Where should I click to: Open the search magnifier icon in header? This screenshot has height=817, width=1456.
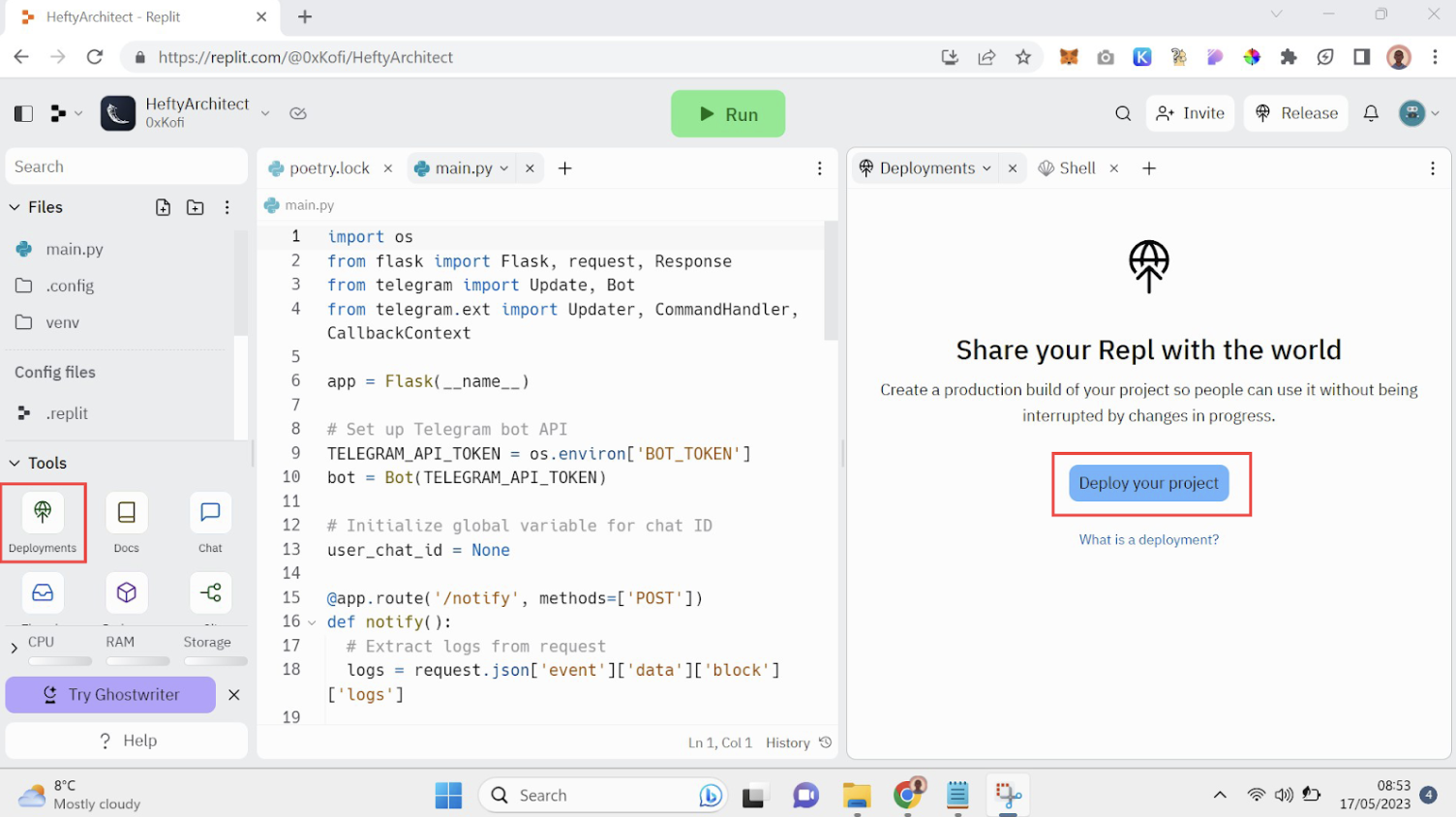[1123, 113]
